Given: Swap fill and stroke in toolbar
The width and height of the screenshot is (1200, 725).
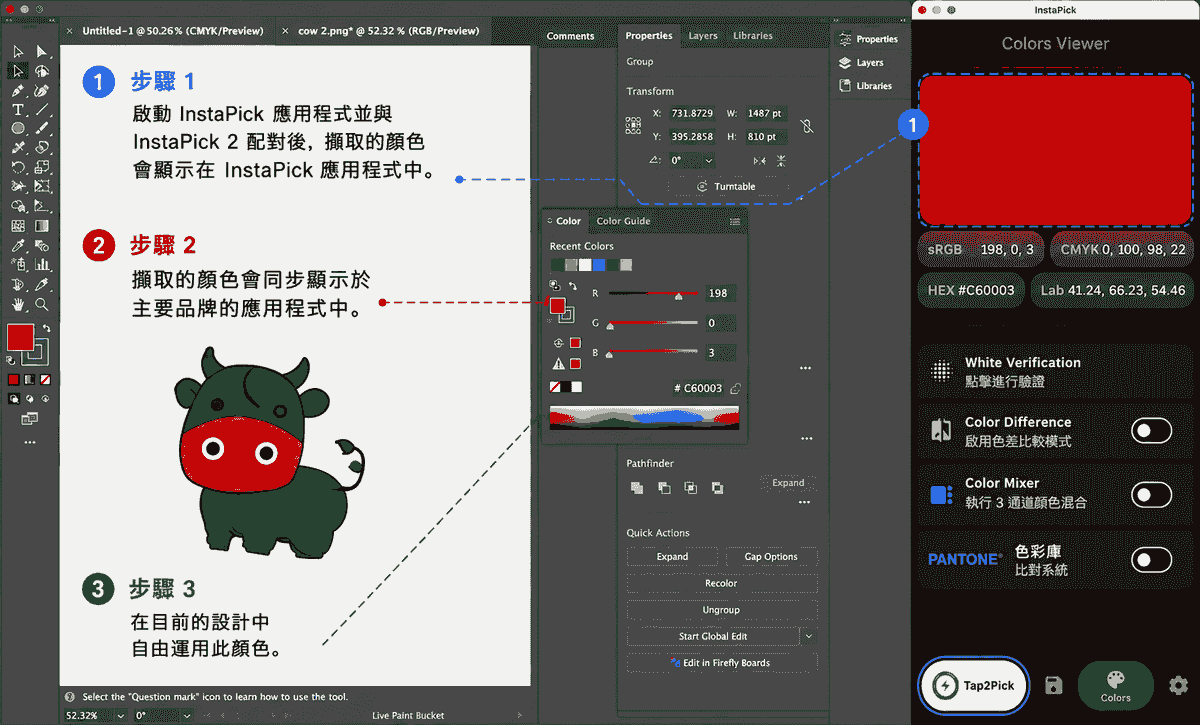Looking at the screenshot, I should tap(46, 328).
